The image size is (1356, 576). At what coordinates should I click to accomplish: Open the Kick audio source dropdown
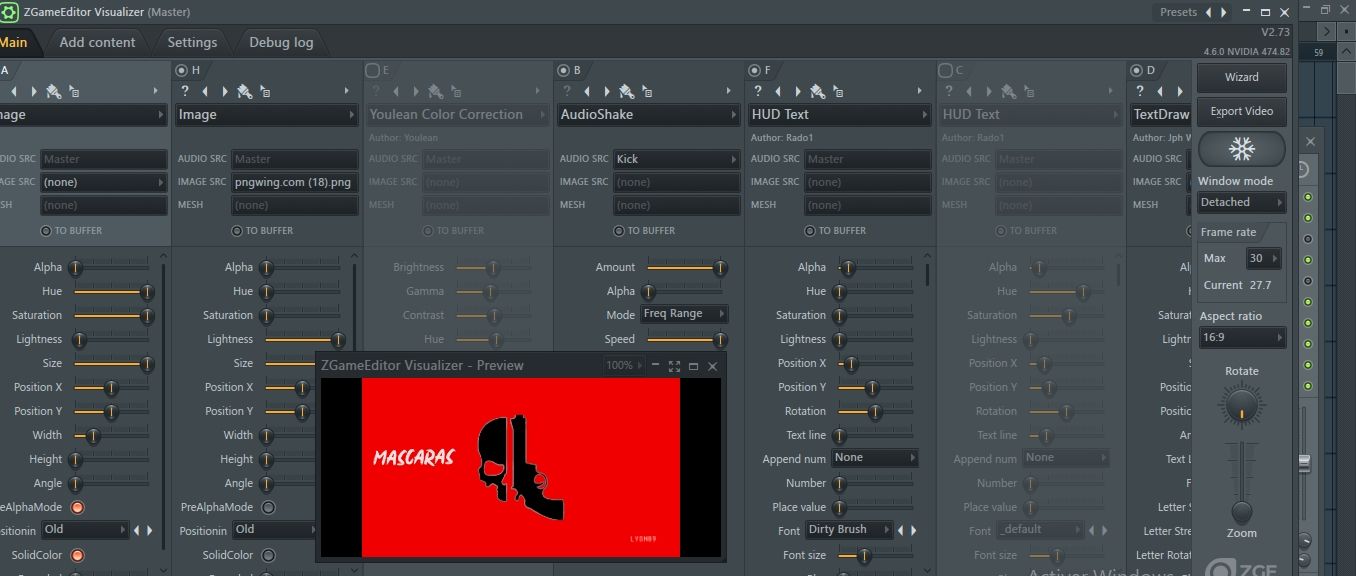[x=676, y=159]
